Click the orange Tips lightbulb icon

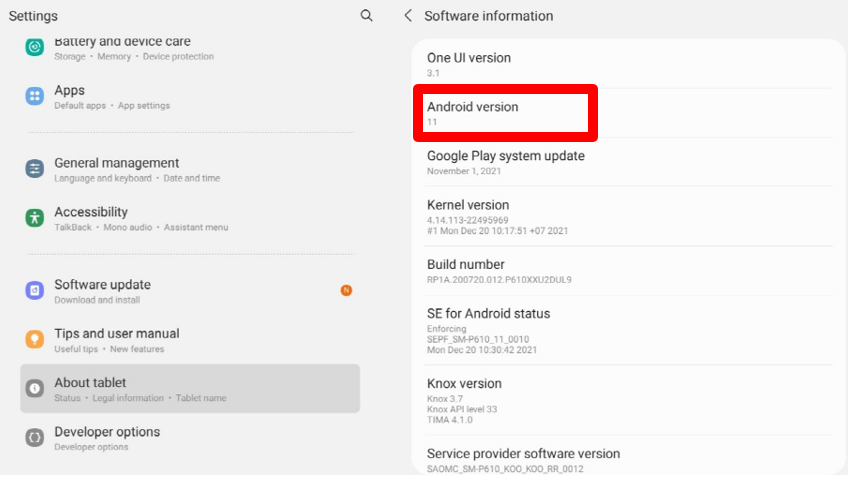tap(35, 340)
